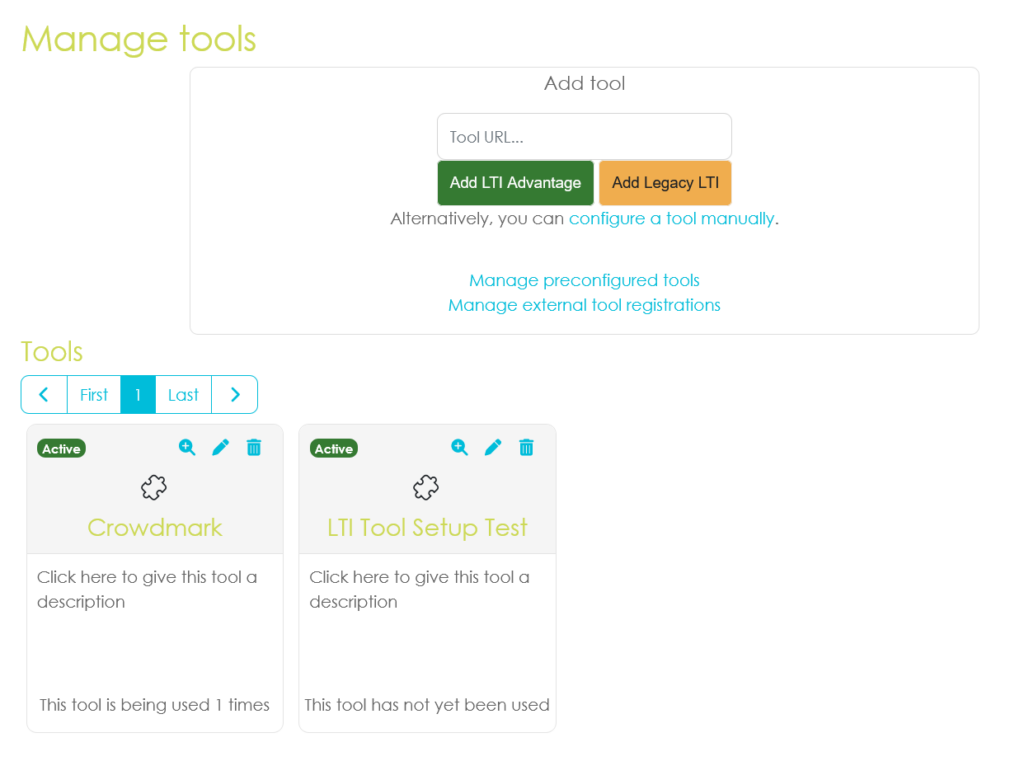Select page 1 in pagination
Image resolution: width=1024 pixels, height=761 pixels.
tap(138, 395)
